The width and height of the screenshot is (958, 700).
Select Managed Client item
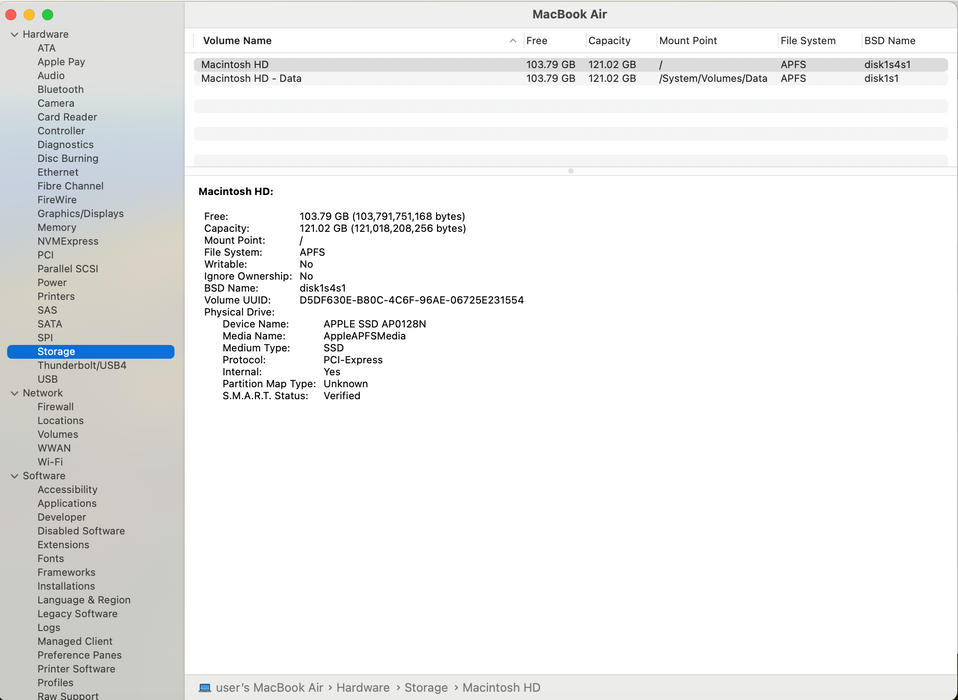(75, 641)
